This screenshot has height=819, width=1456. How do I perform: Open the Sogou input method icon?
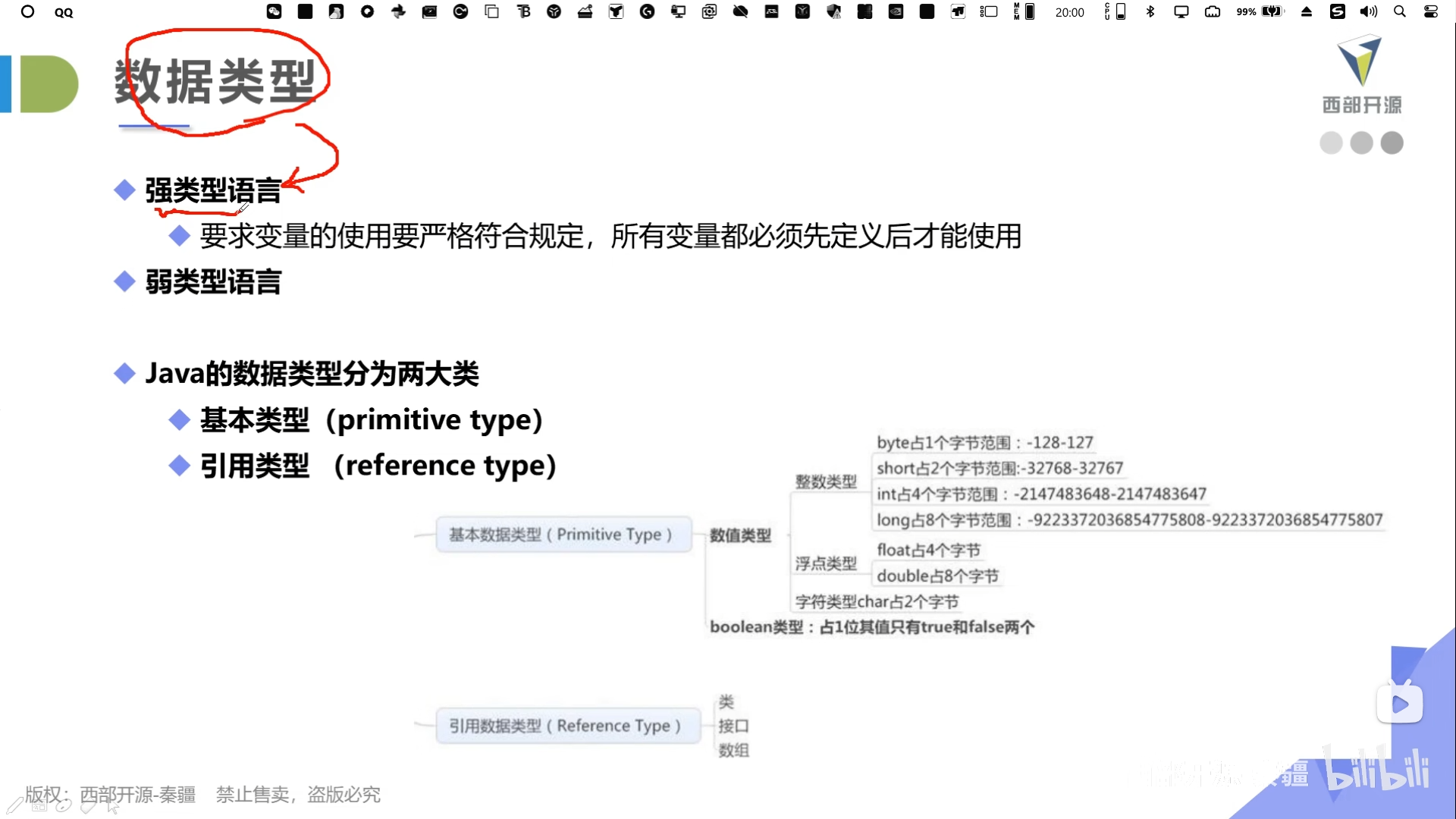(1337, 11)
